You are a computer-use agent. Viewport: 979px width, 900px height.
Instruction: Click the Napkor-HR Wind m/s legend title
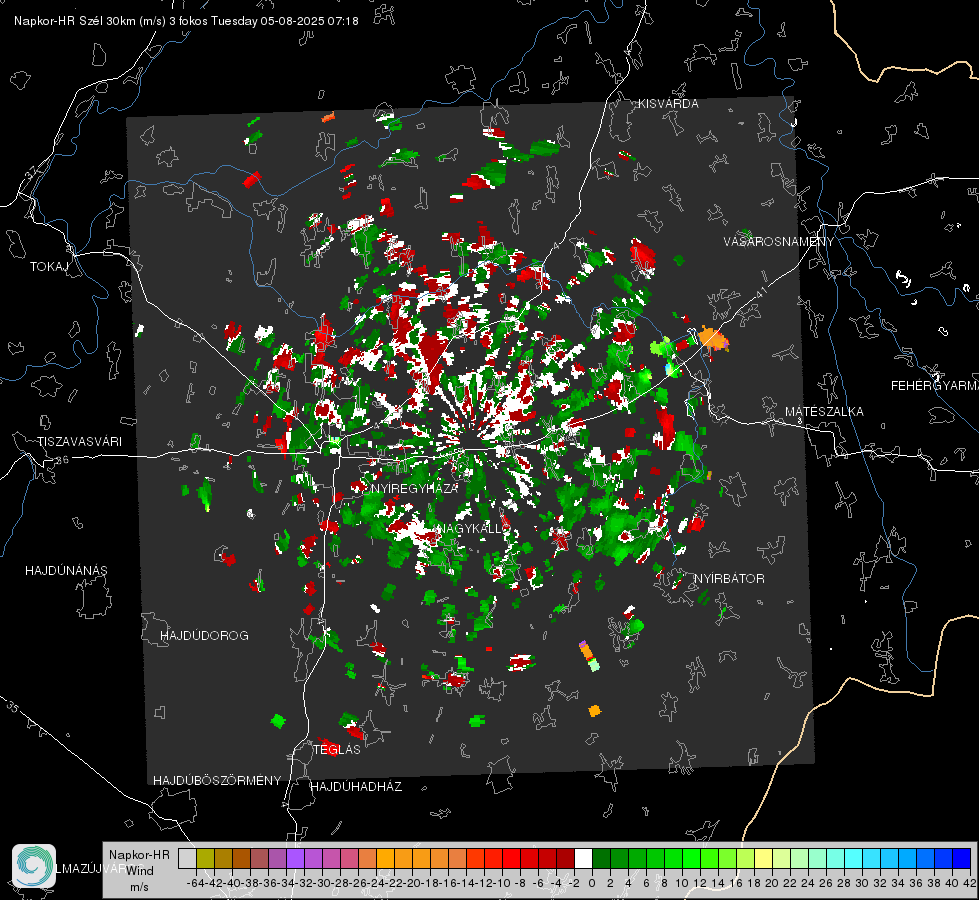point(139,871)
